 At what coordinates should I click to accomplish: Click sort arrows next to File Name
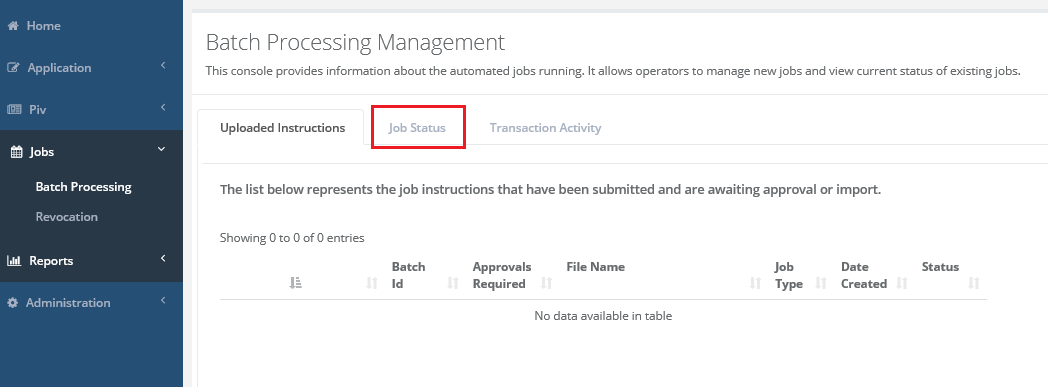pos(755,283)
